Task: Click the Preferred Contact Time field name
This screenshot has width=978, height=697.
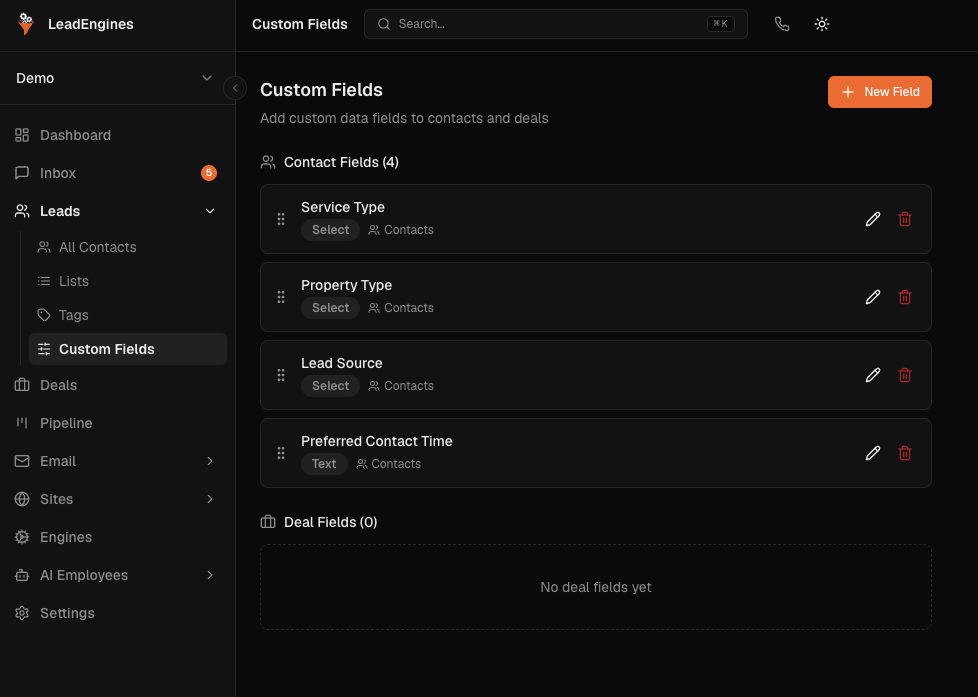Action: tap(377, 441)
